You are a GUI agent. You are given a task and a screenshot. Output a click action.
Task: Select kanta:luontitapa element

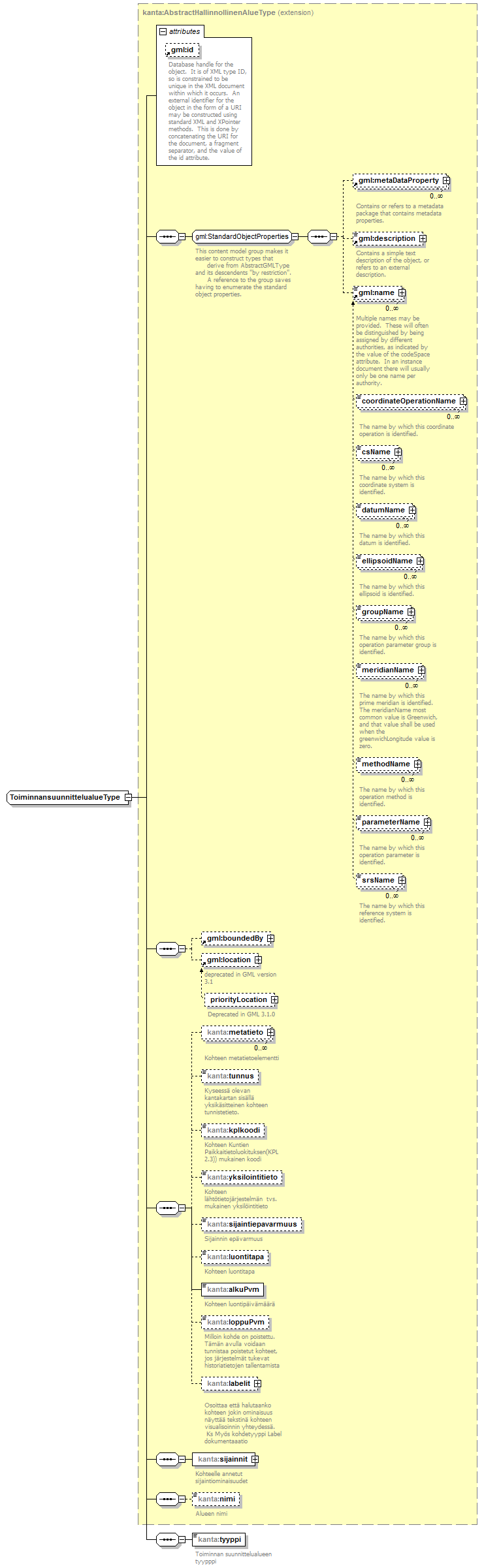coord(235,1257)
